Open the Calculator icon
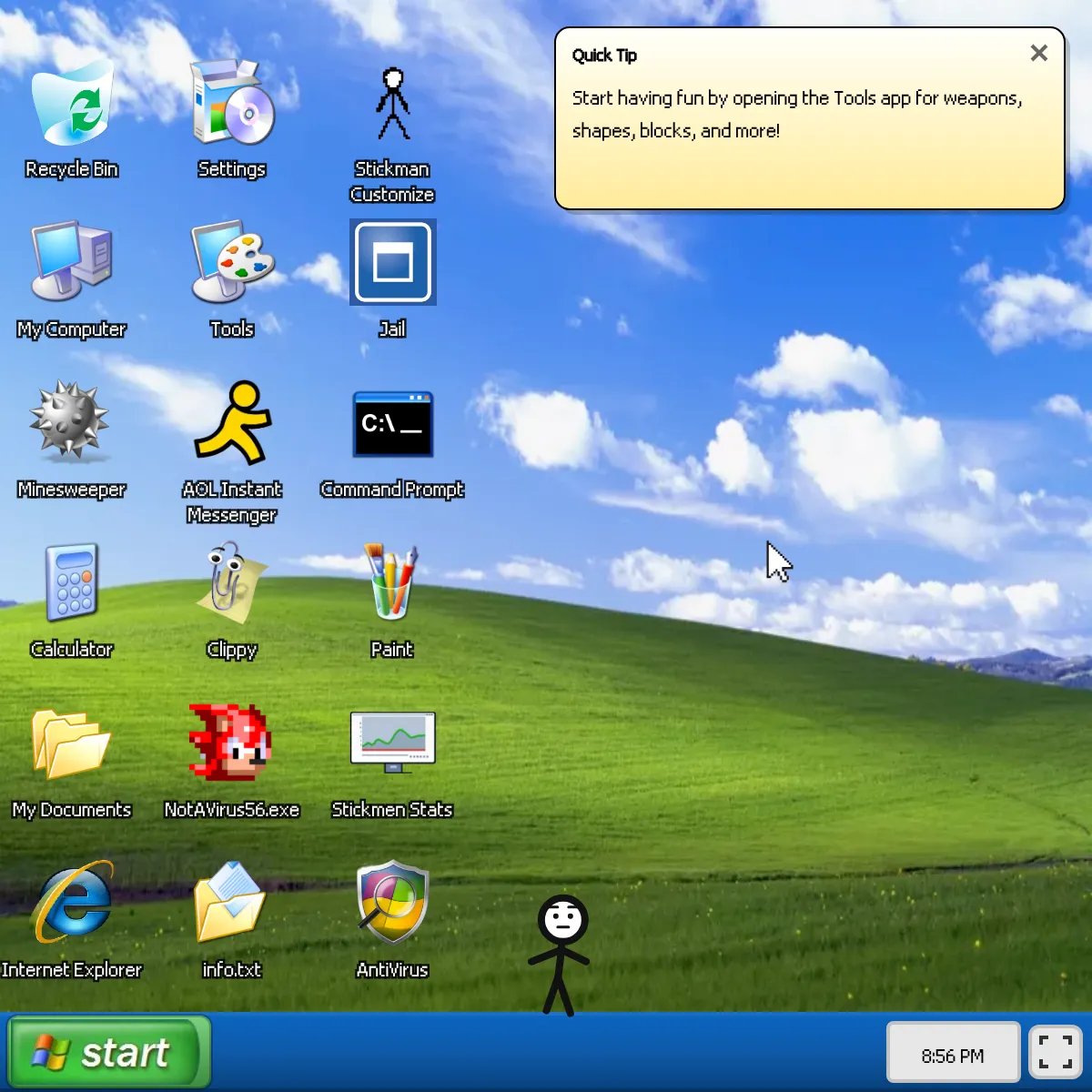This screenshot has height=1092, width=1092. (71, 583)
